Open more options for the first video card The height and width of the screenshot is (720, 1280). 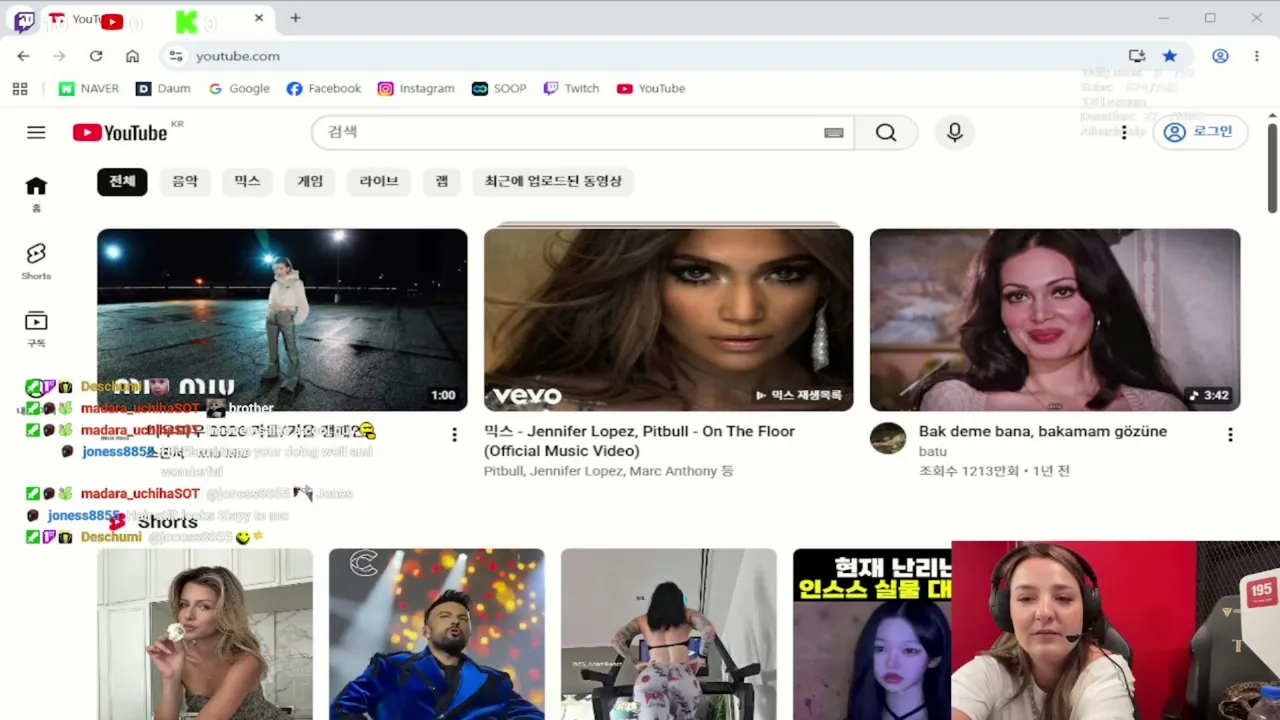tap(454, 435)
